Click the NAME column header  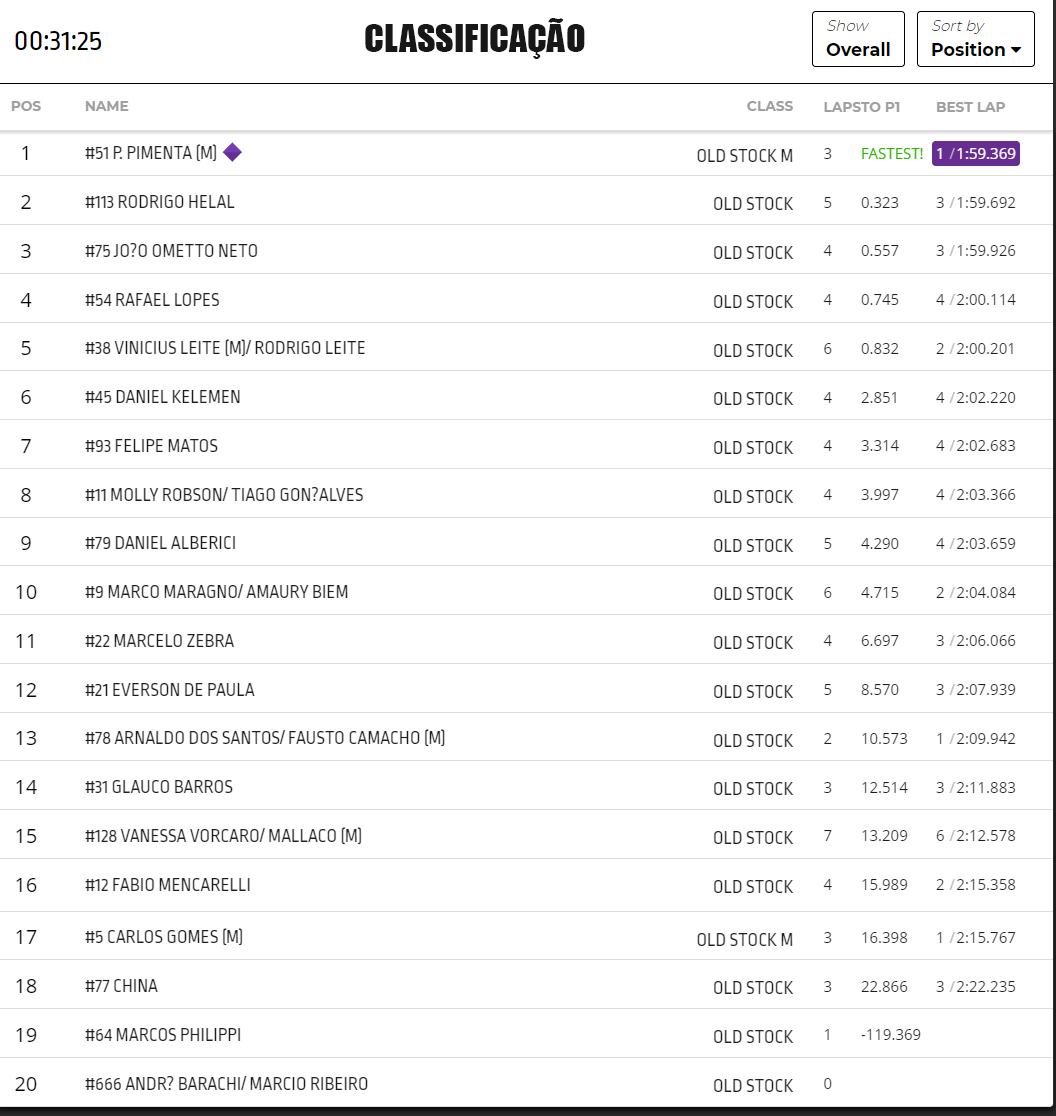(106, 106)
